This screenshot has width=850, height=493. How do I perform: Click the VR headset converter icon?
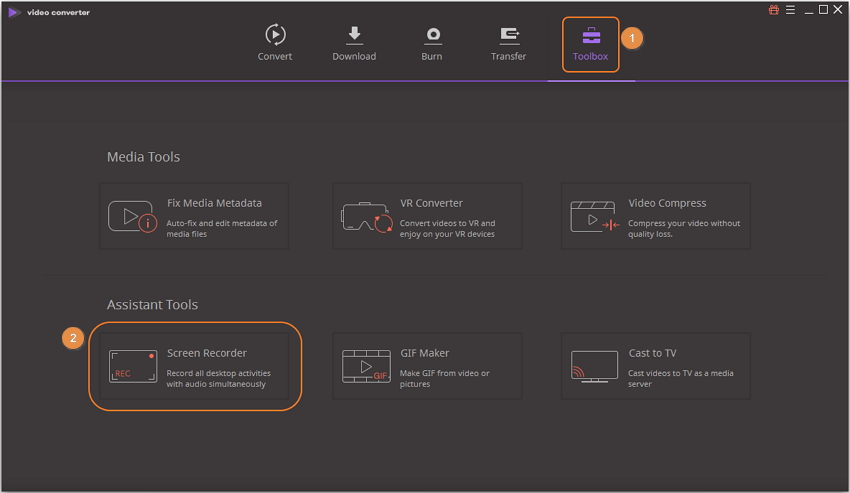(366, 217)
